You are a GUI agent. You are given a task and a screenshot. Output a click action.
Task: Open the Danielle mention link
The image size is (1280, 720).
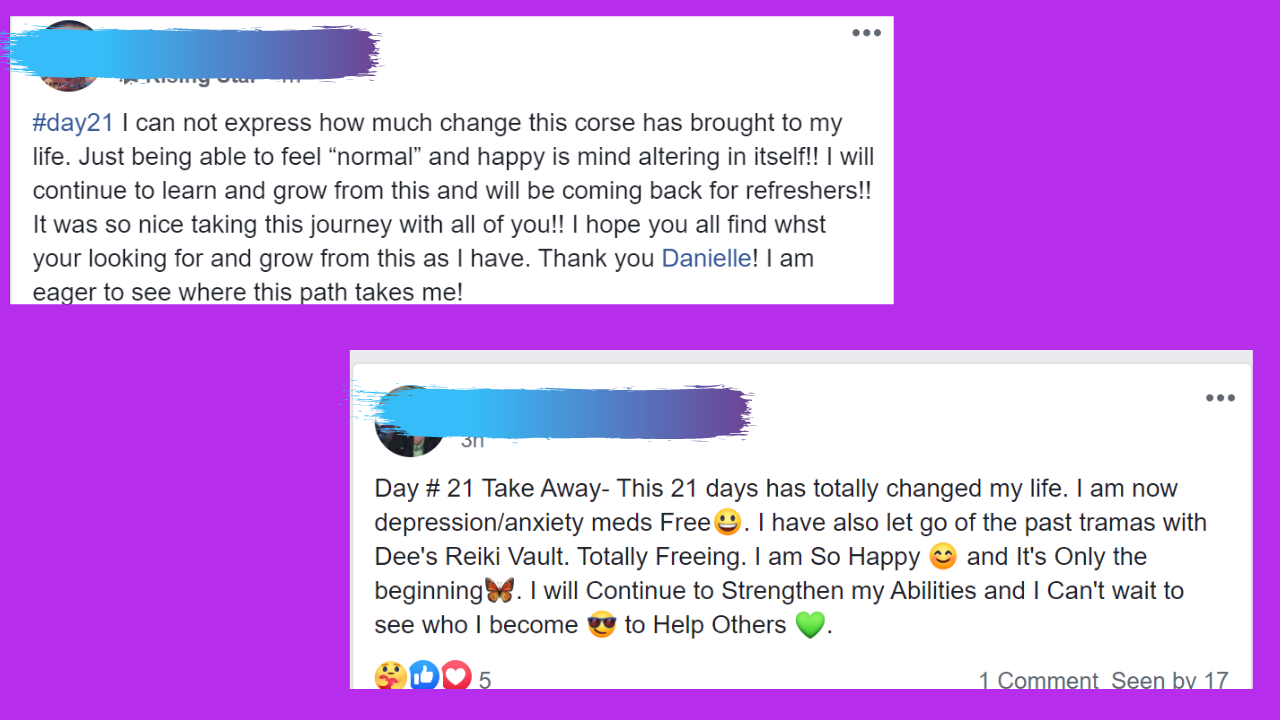click(x=706, y=258)
